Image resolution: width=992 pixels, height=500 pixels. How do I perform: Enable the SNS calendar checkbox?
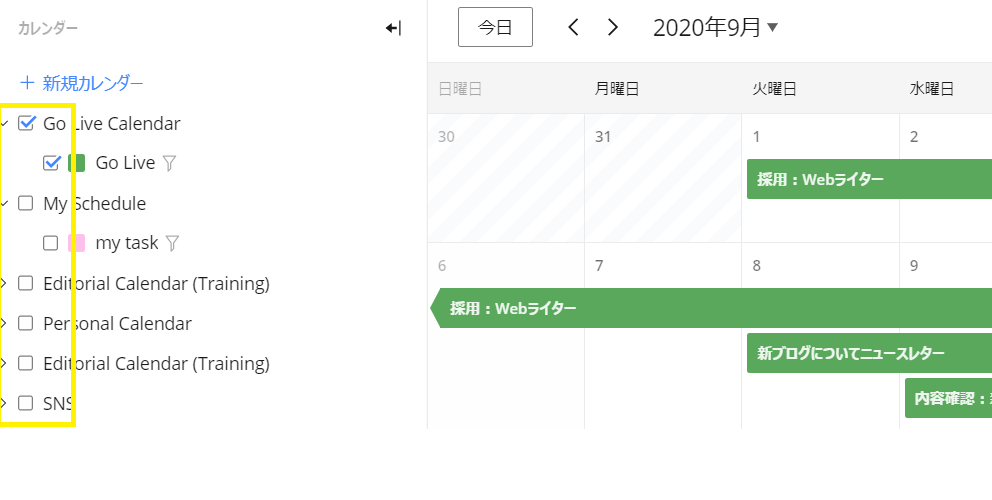click(25, 403)
